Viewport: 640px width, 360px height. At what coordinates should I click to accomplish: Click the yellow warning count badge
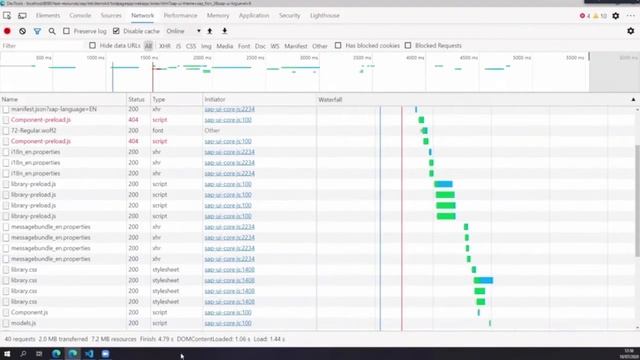(x=600, y=16)
